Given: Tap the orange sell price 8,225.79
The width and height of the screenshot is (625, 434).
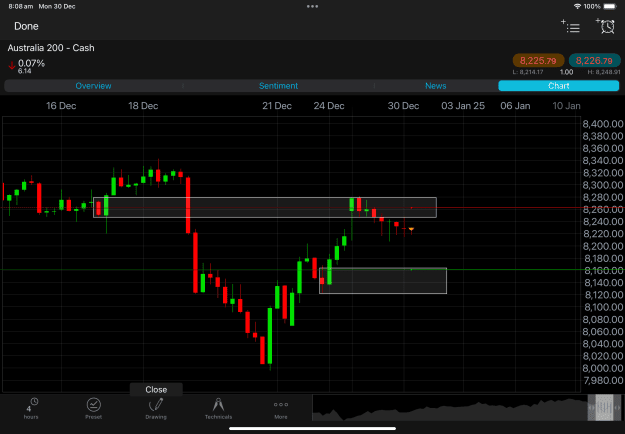Looking at the screenshot, I should point(538,61).
